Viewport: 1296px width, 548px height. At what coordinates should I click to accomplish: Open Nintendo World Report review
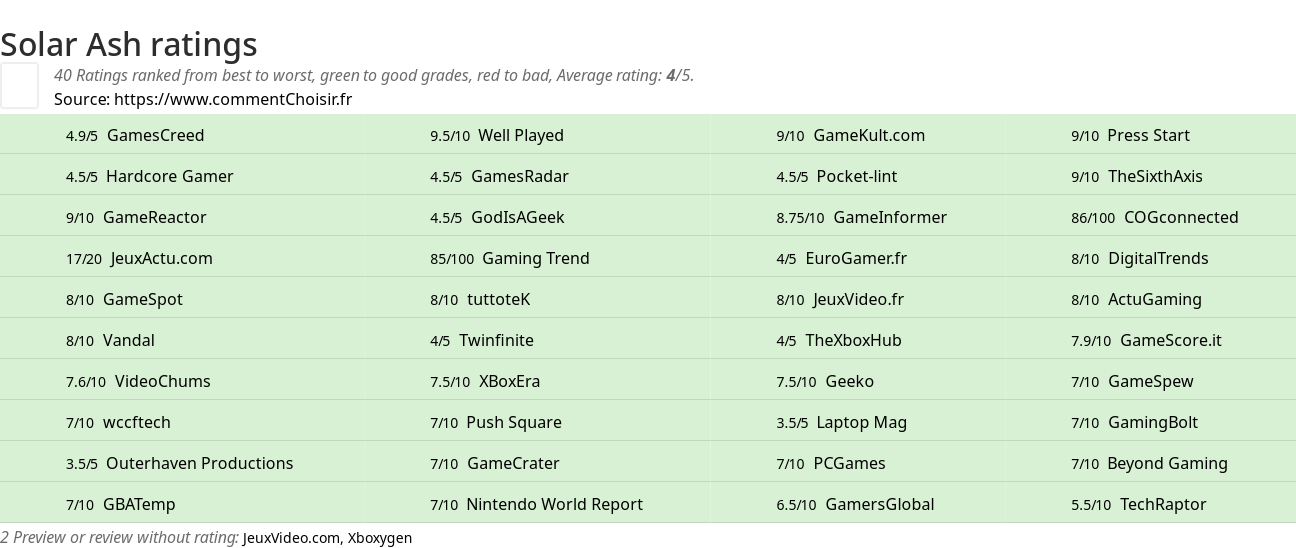click(555, 504)
